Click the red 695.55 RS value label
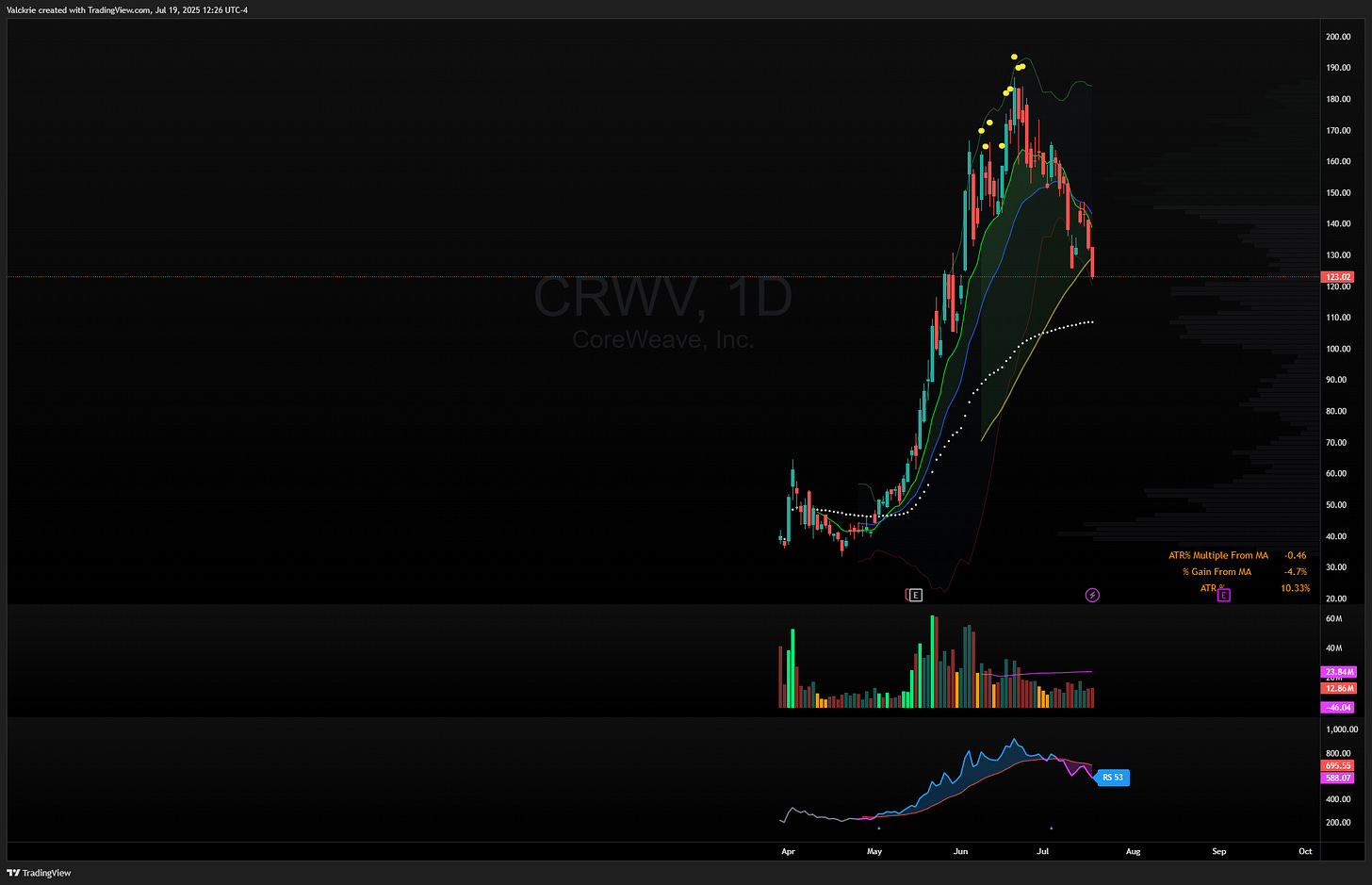This screenshot has width=1372, height=885. [x=1338, y=765]
